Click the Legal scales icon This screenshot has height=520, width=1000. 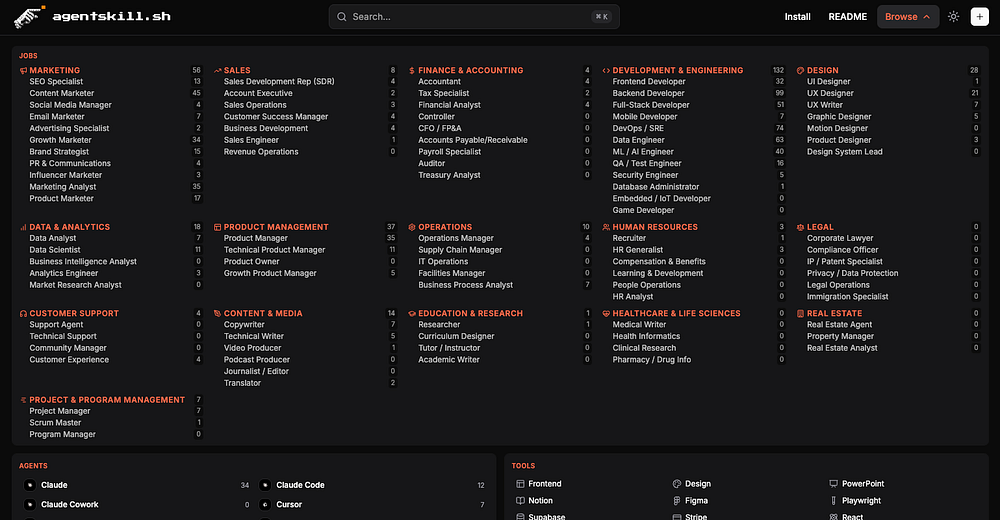[x=800, y=227]
